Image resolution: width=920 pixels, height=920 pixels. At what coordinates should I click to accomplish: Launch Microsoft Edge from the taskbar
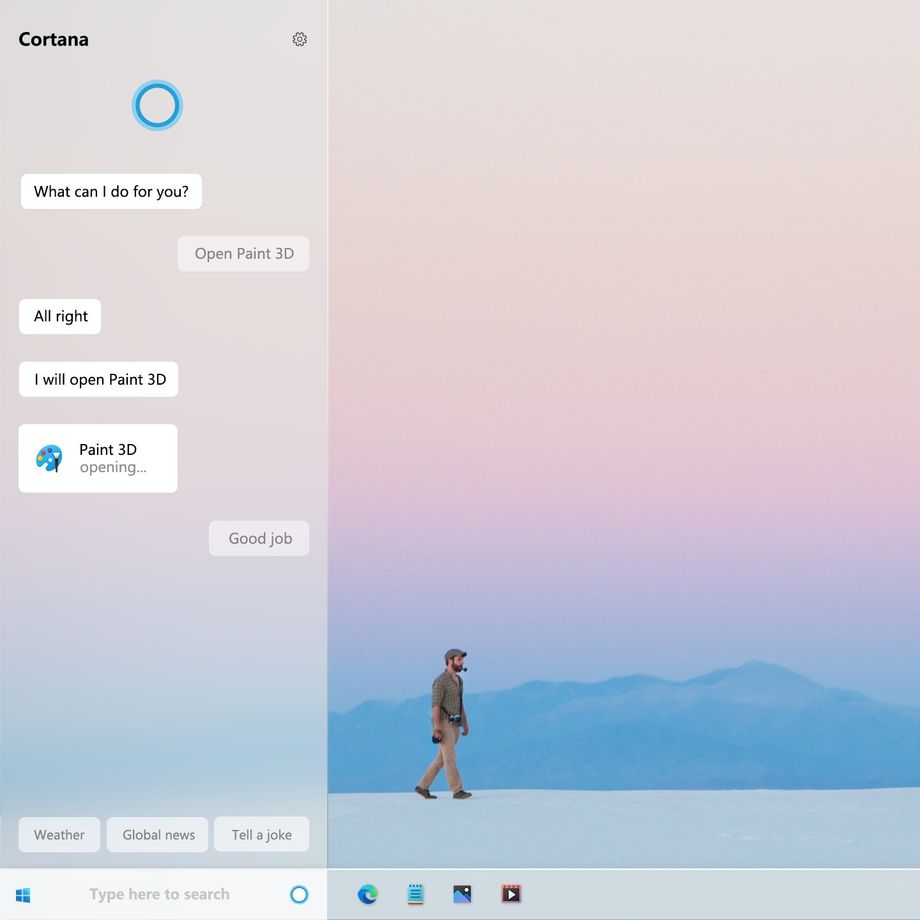click(x=368, y=894)
